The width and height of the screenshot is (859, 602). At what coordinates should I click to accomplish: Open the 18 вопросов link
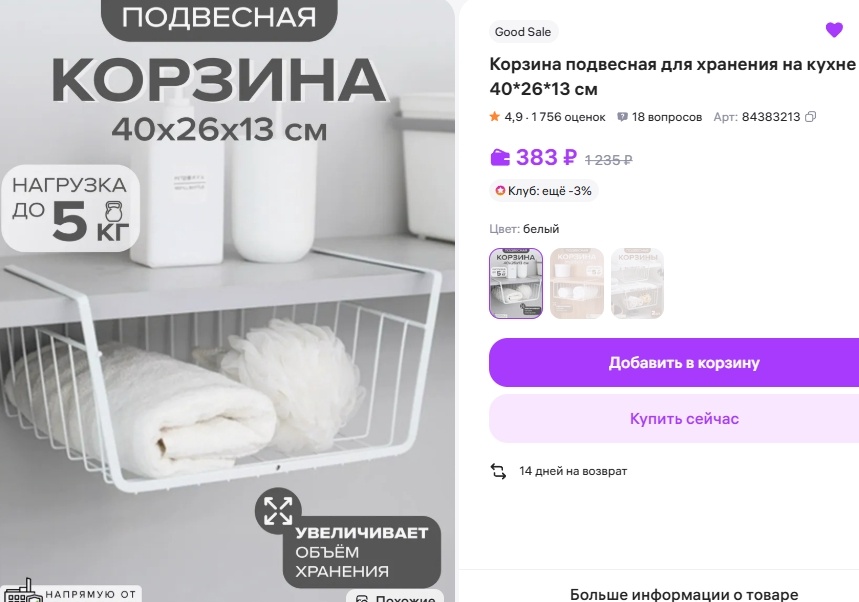coord(667,117)
